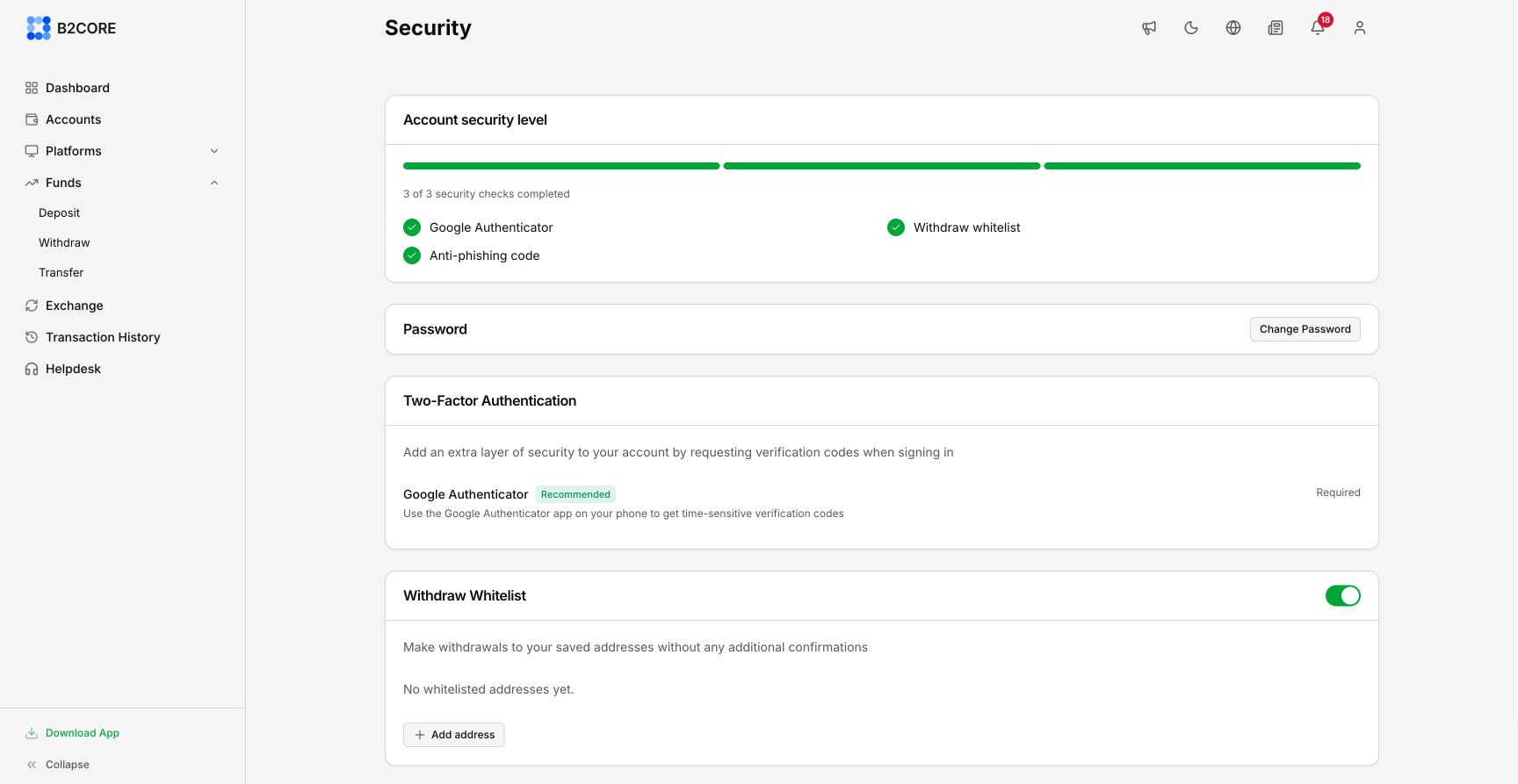The image size is (1518, 784).
Task: Click the B2CORE logo icon
Action: (39, 28)
